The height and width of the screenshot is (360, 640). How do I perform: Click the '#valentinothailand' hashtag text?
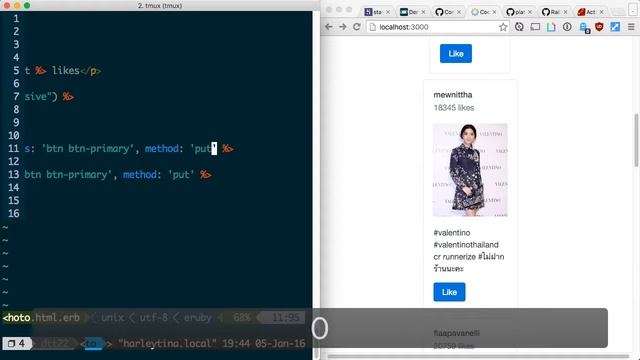click(466, 244)
